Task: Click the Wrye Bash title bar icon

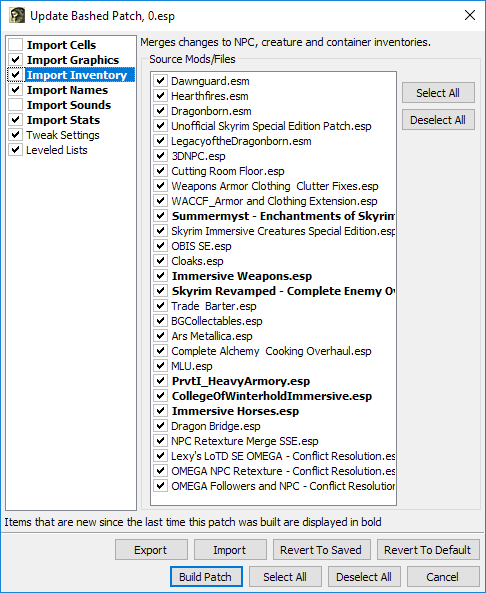Action: pyautogui.click(x=17, y=16)
